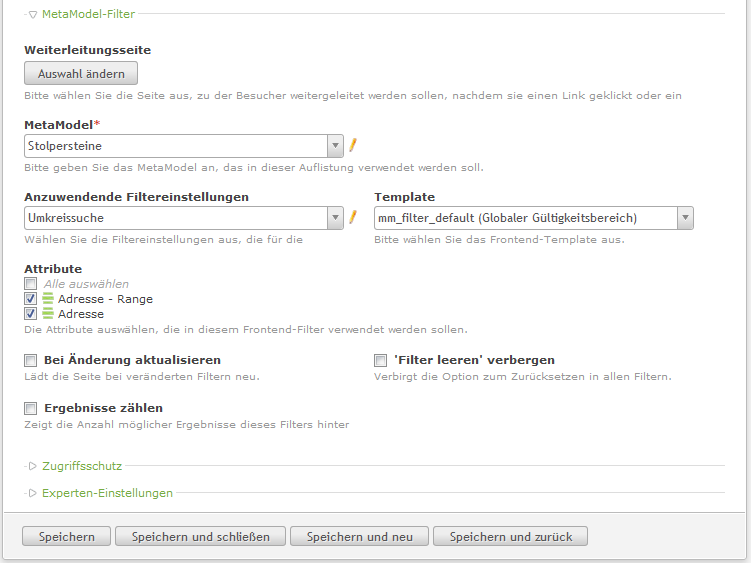Click Auswahl ändern button
The width and height of the screenshot is (751, 563).
[81, 74]
